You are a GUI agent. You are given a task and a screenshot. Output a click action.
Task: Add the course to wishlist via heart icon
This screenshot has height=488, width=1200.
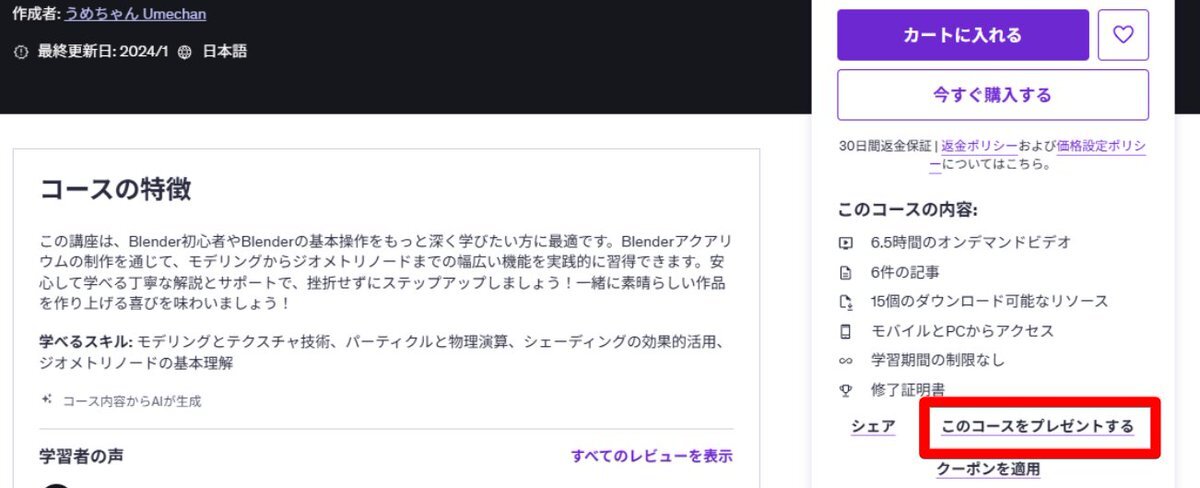pyautogui.click(x=1123, y=35)
